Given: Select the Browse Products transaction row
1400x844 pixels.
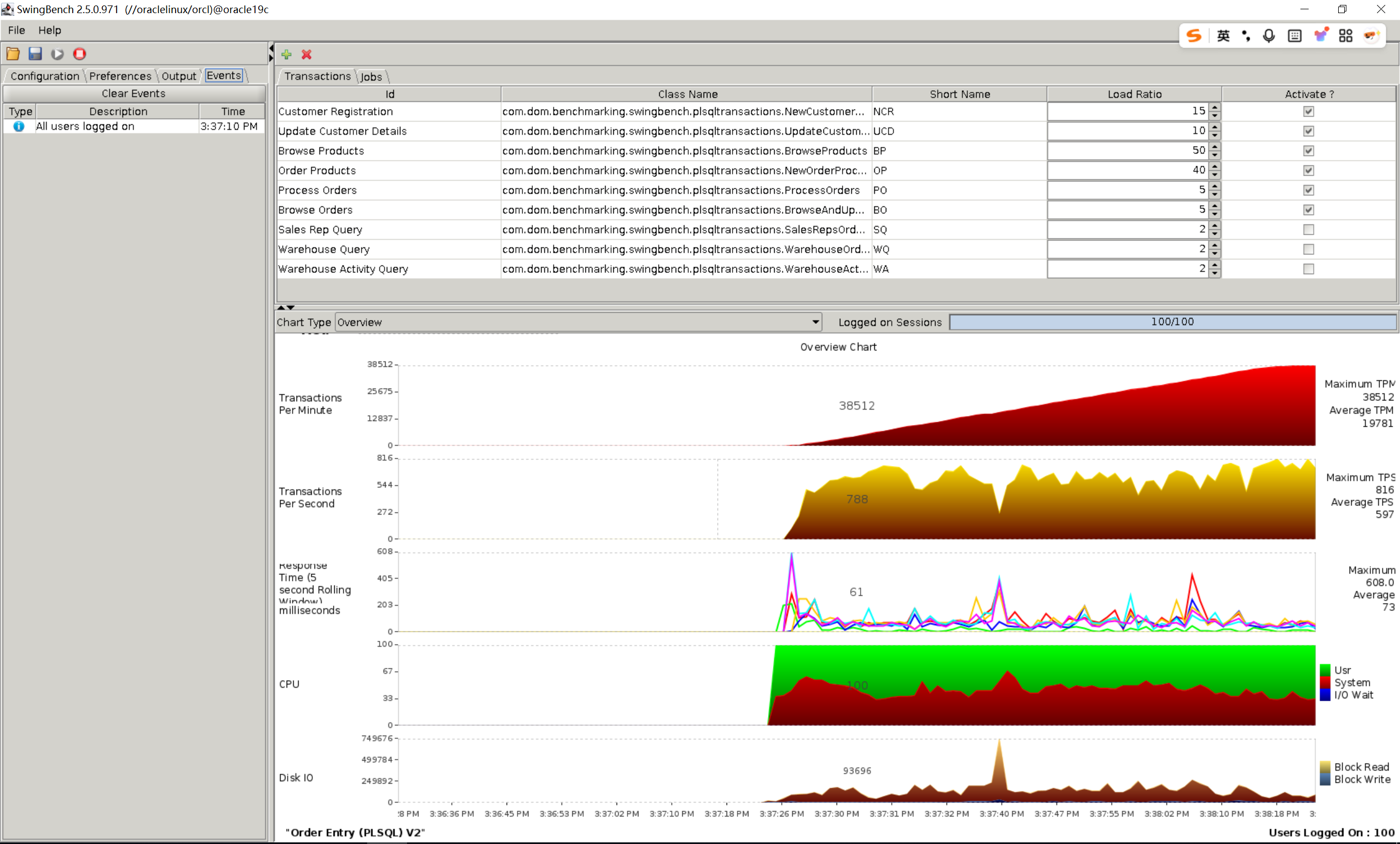Looking at the screenshot, I should point(836,151).
